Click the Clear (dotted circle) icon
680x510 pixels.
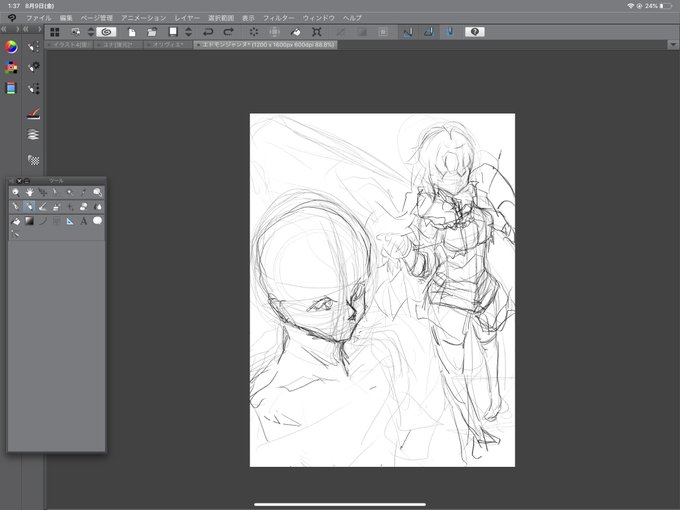click(254, 32)
